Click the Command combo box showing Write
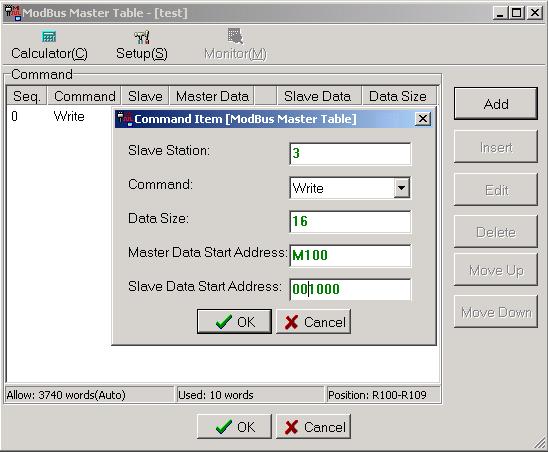548x452 pixels. point(350,188)
